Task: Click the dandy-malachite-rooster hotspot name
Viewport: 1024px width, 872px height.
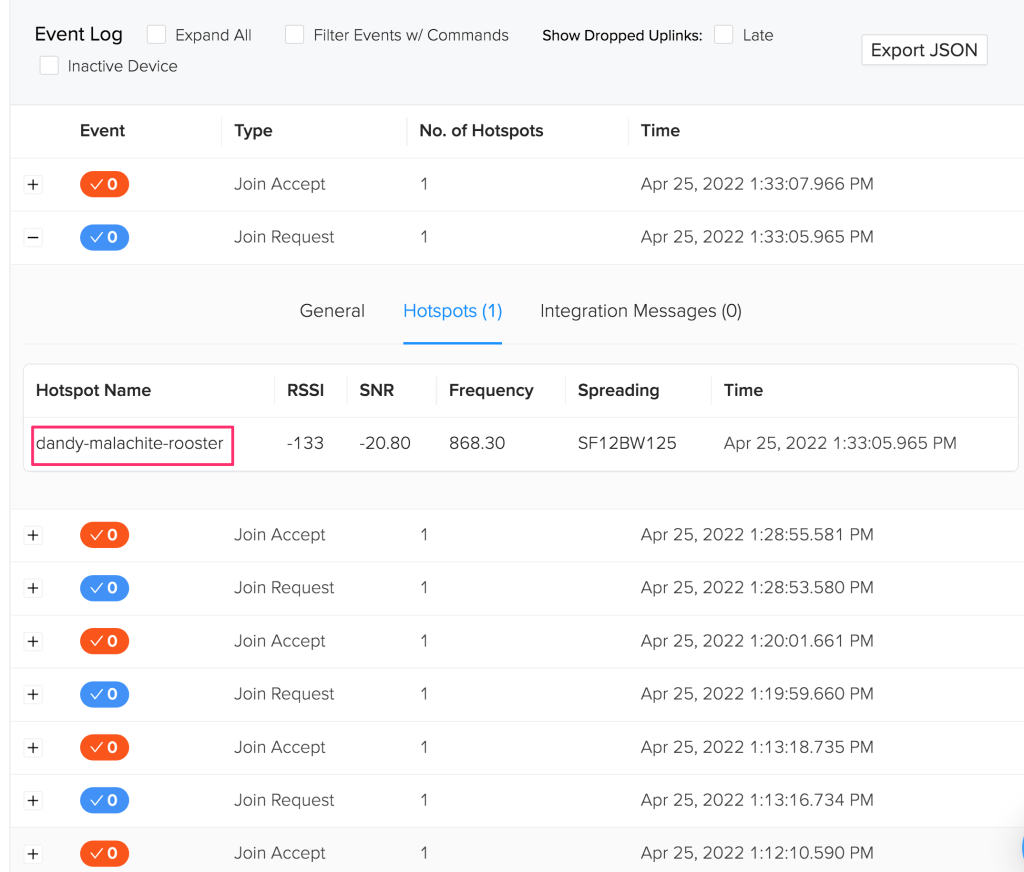Action: coord(130,443)
